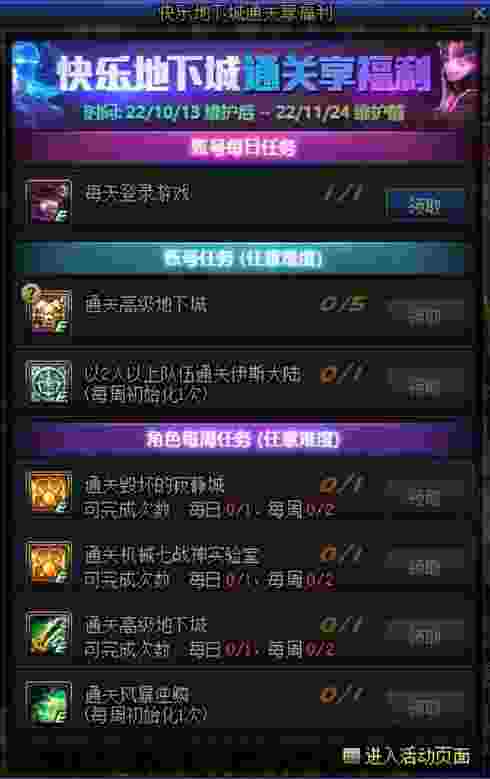Click greyed 领取 button for account 通关高级地下城 0/5
Screen dimensions: 490x779
coord(424,314)
